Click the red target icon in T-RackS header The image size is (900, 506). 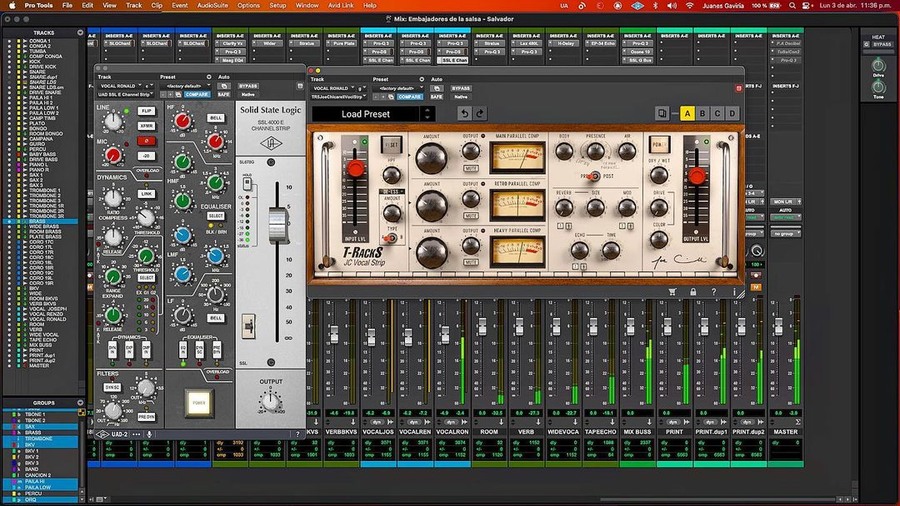click(x=739, y=88)
